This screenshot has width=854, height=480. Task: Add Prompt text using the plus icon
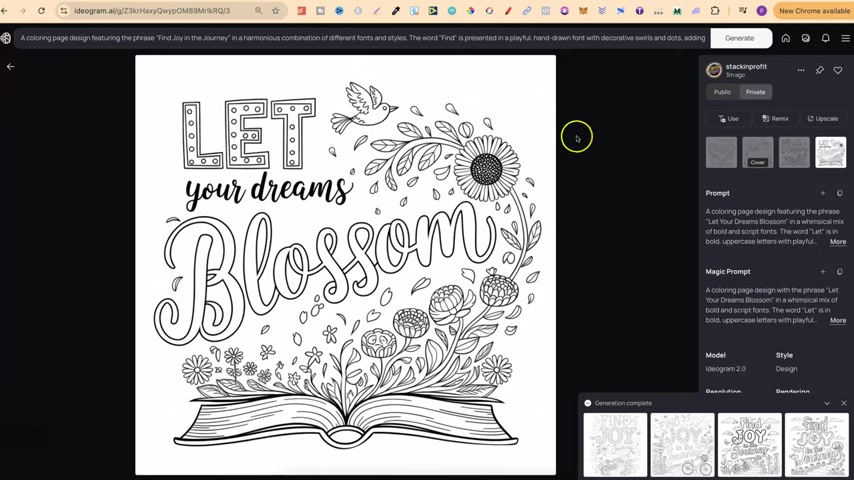click(x=823, y=193)
